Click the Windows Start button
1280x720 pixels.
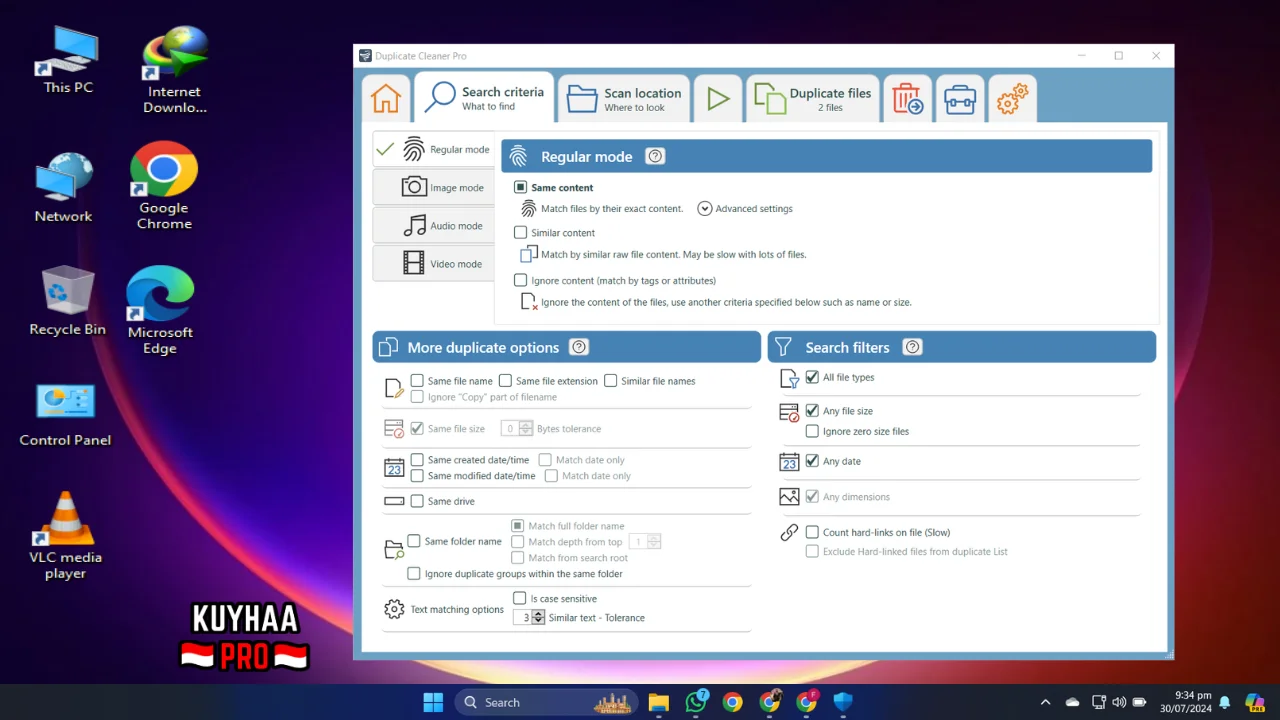(x=433, y=702)
